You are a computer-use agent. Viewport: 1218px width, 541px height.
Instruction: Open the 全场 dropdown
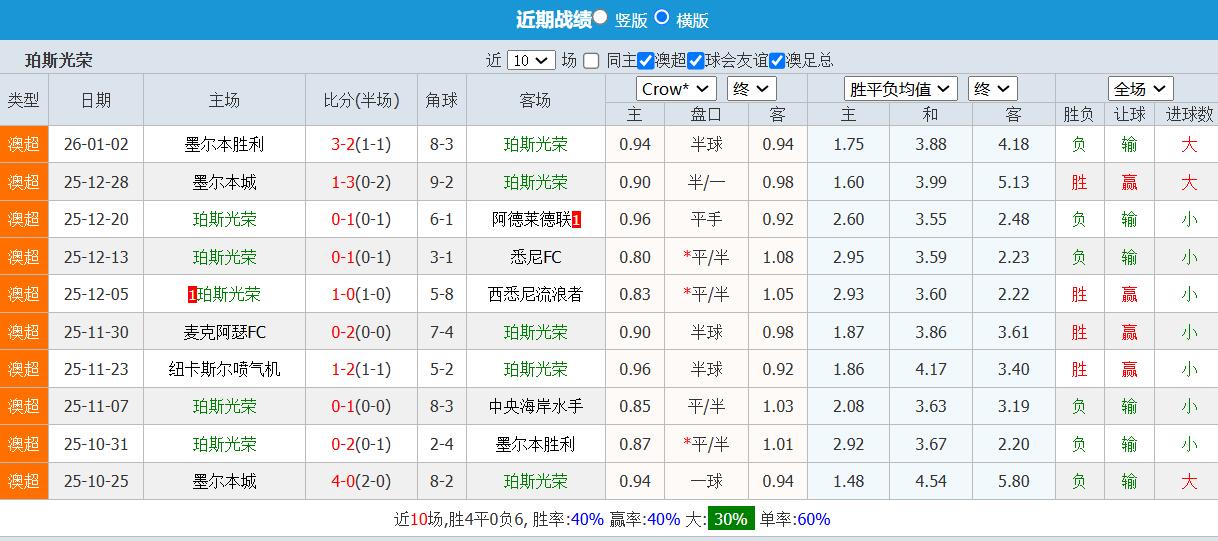point(1140,89)
